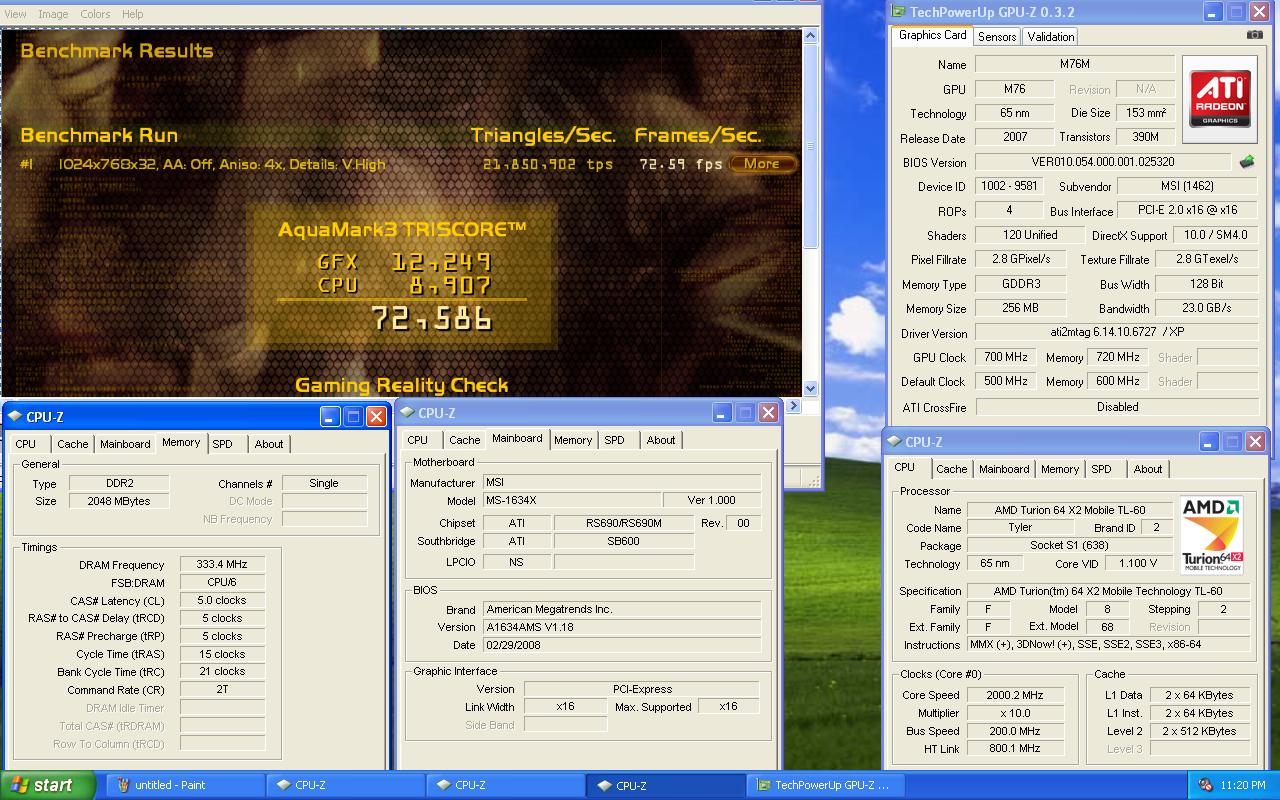Select the Graphics Card tab in GPU-Z
The width and height of the screenshot is (1280, 800).
tap(932, 35)
